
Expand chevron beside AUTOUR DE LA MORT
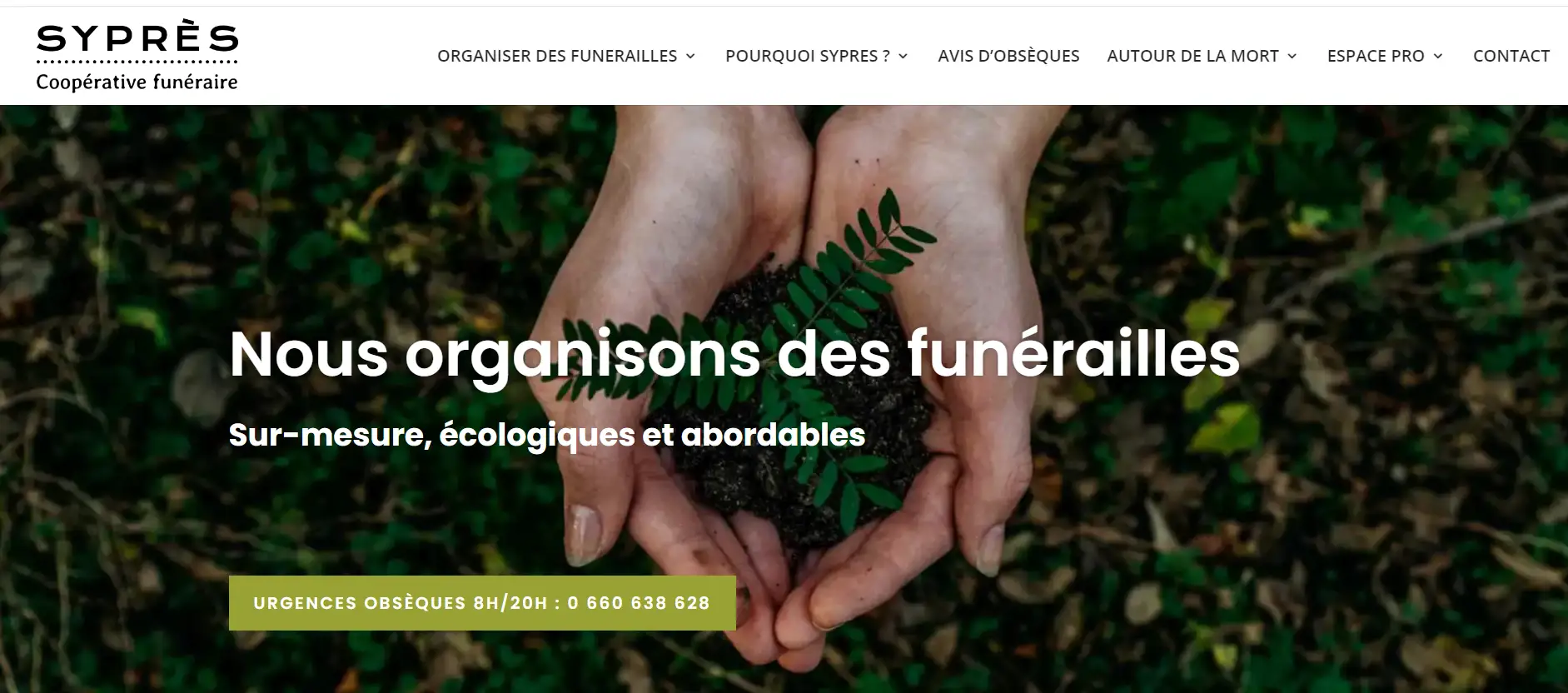click(x=1292, y=57)
